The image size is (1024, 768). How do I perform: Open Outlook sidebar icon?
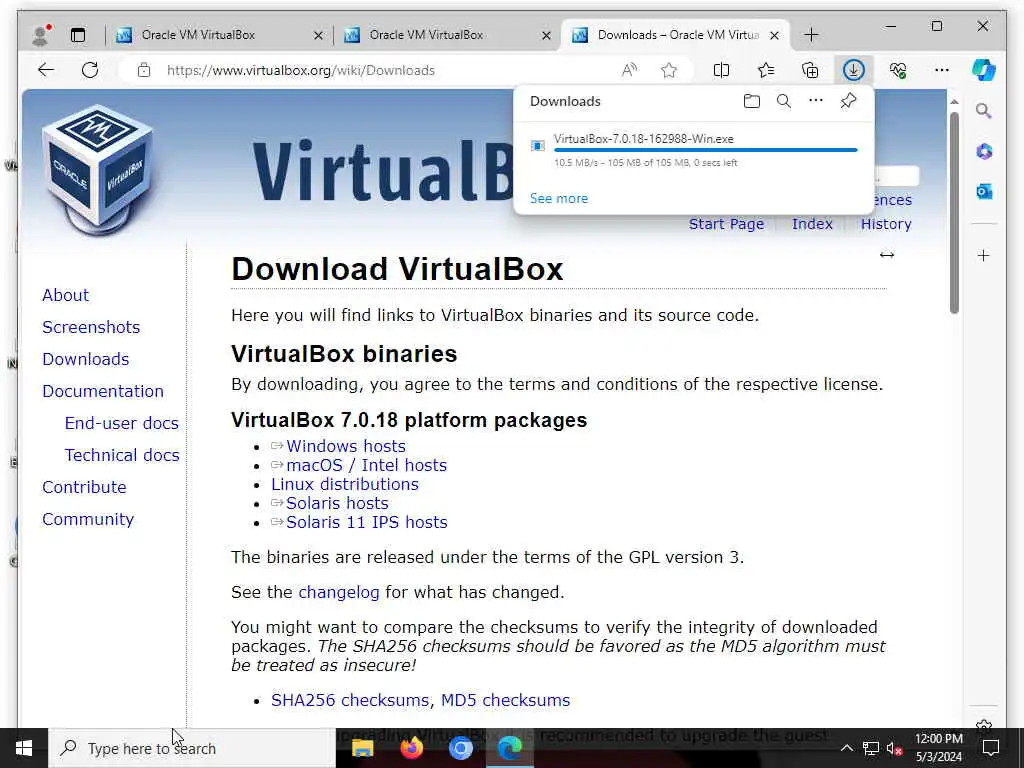click(x=984, y=191)
